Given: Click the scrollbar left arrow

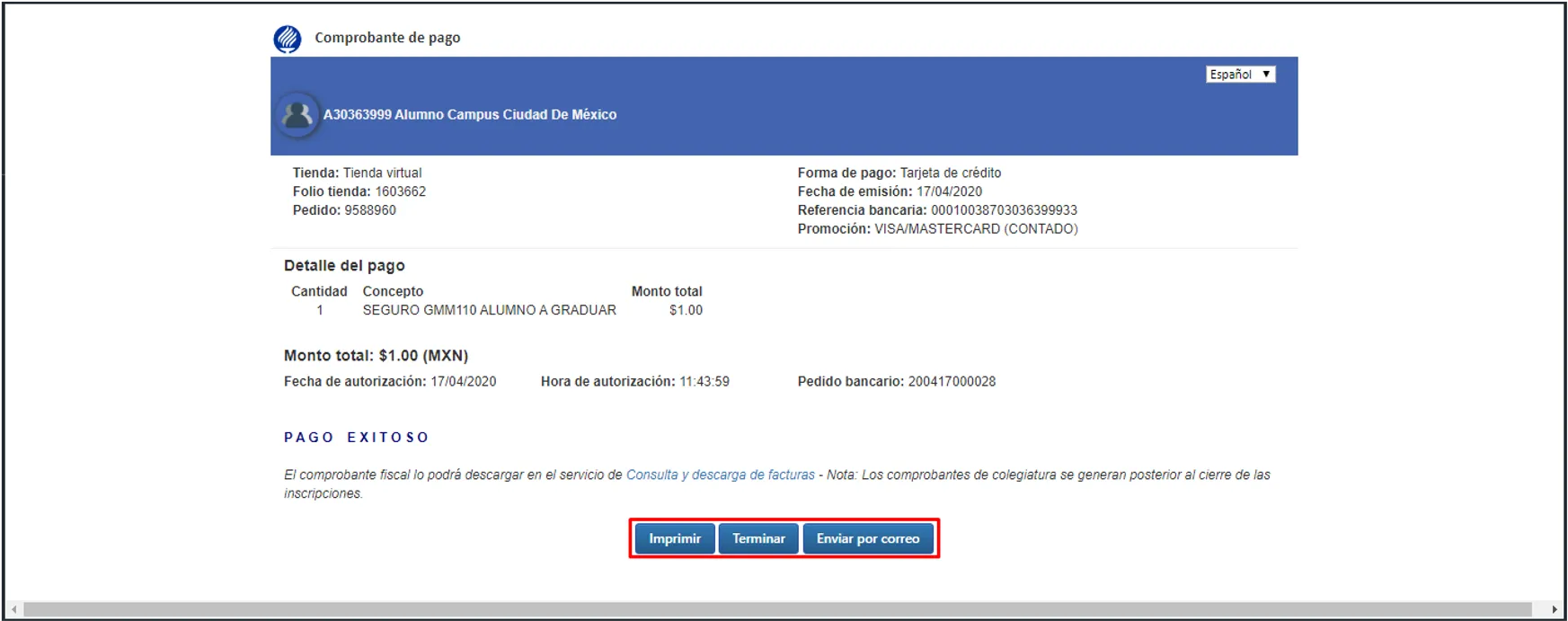Looking at the screenshot, I should pyautogui.click(x=13, y=609).
